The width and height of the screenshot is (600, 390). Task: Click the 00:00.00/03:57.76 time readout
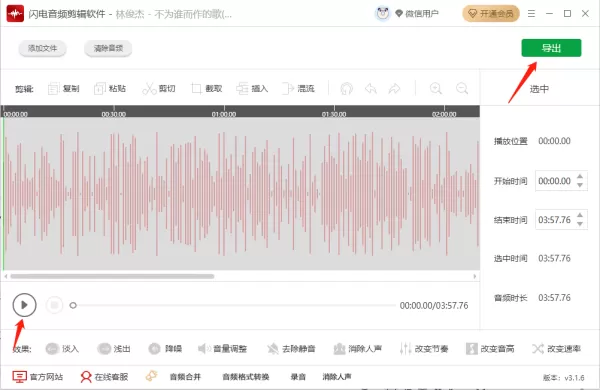click(434, 306)
